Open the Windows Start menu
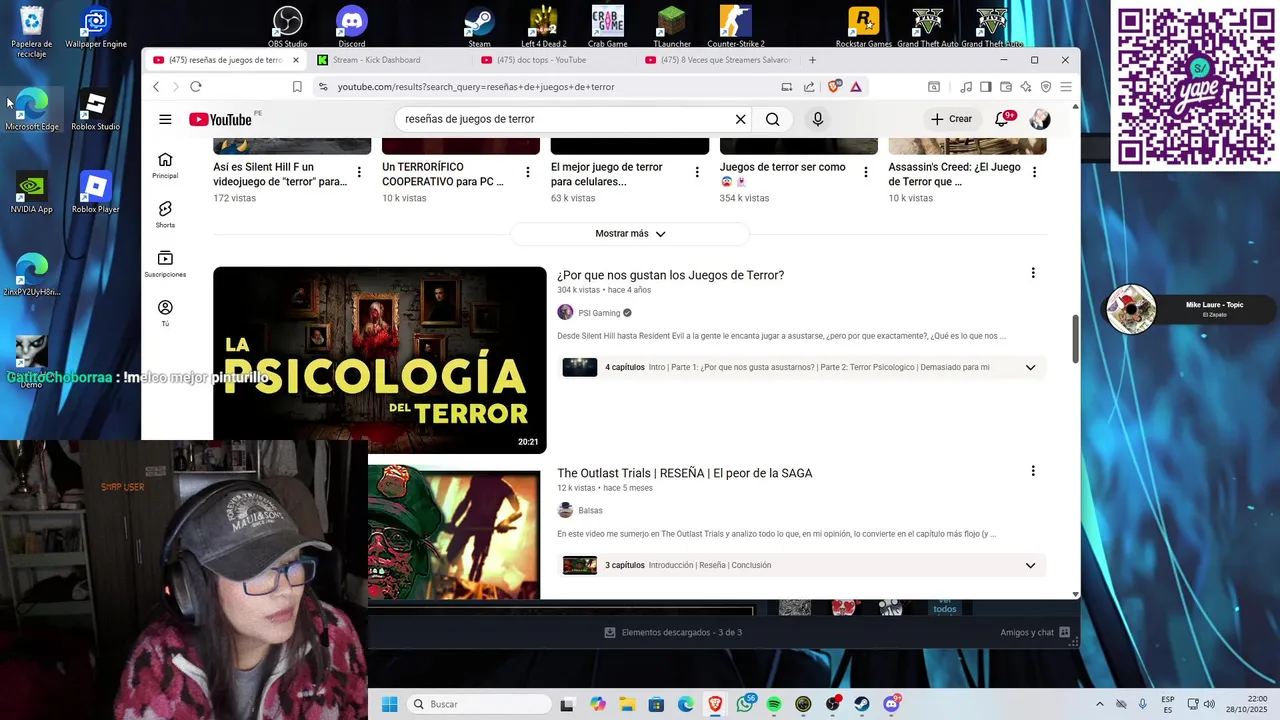Screen dimensions: 1280x720 (x=390, y=704)
